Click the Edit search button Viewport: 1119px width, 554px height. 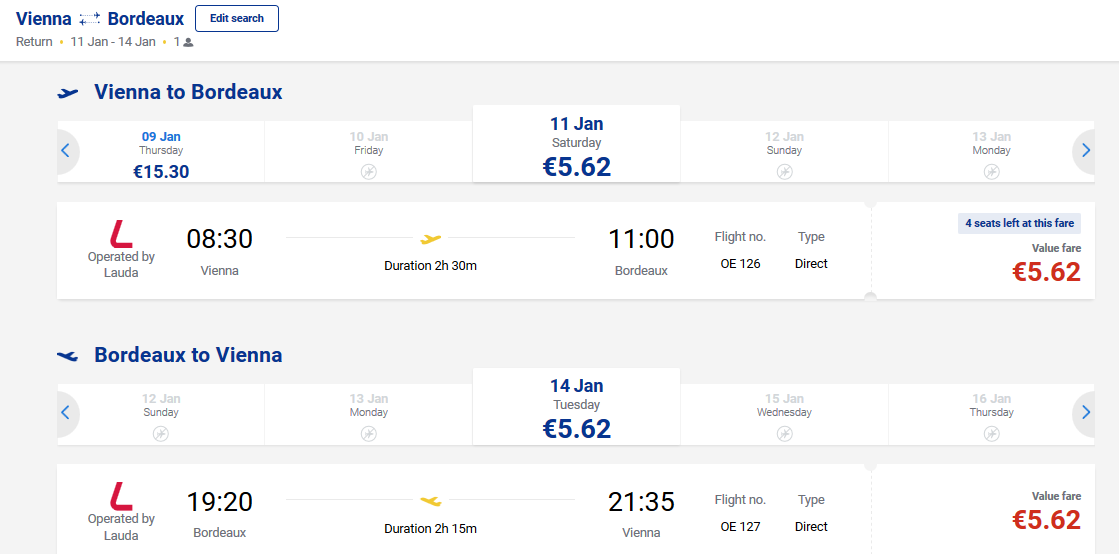coord(237,19)
